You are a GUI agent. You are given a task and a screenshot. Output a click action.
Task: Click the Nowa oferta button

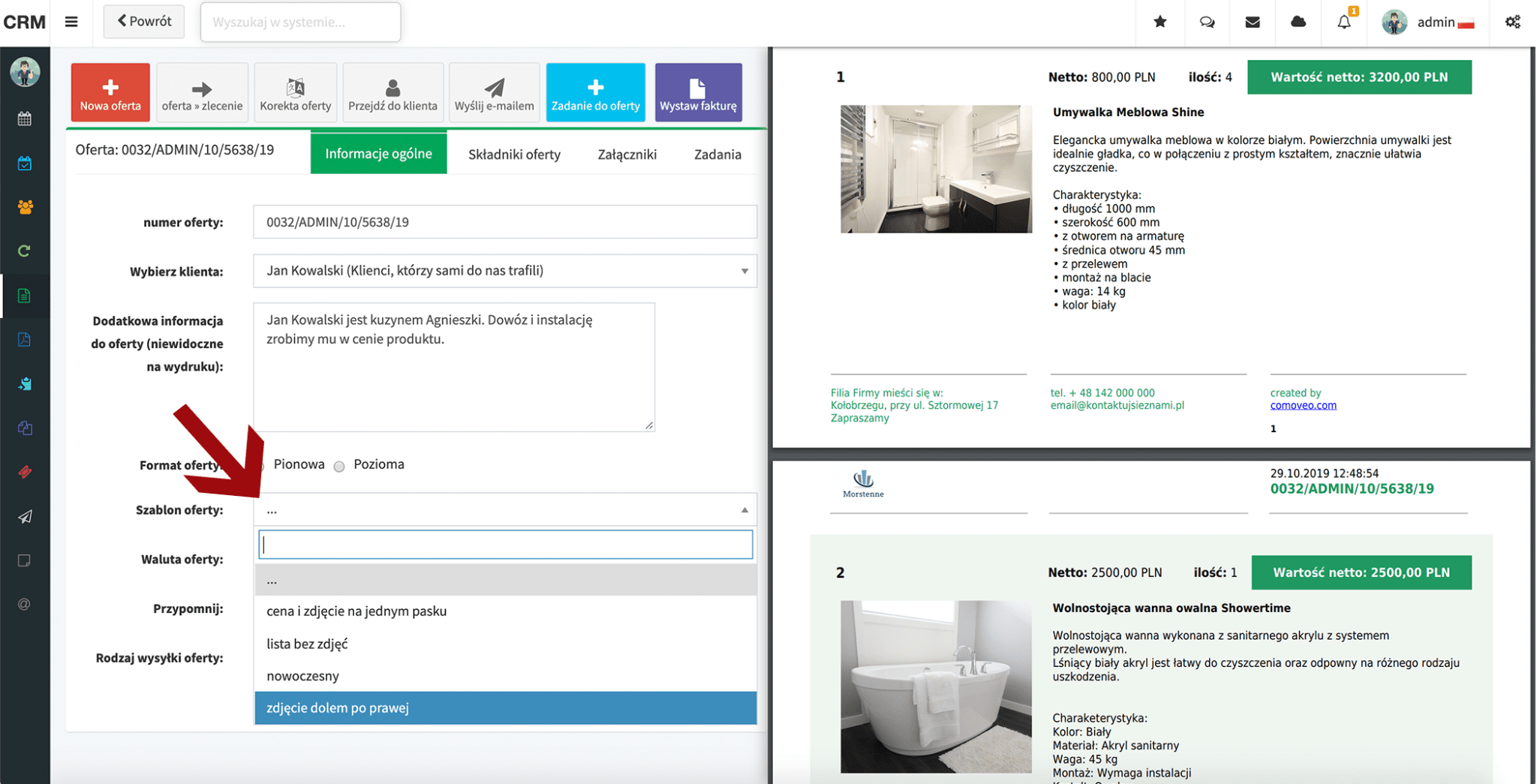click(110, 92)
